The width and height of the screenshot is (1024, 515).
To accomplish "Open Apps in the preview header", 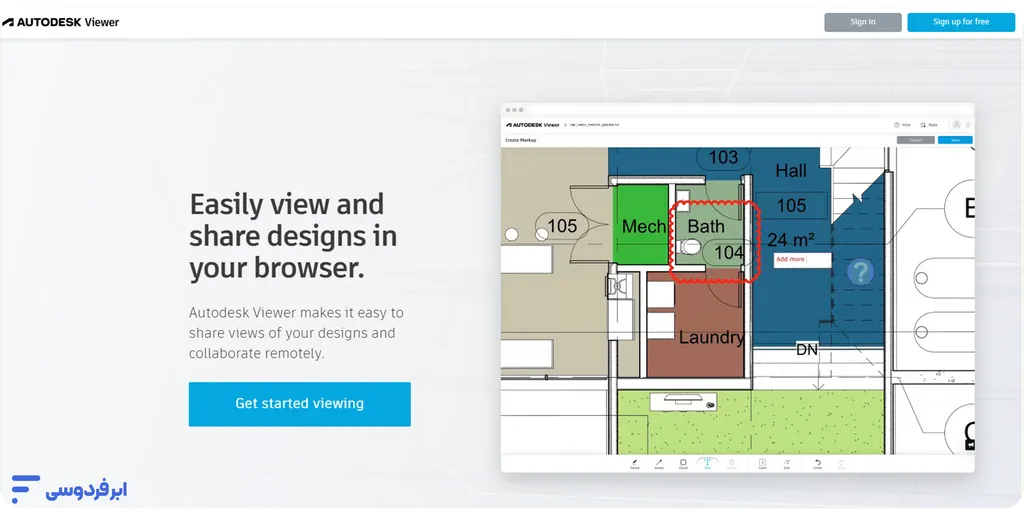I will [x=929, y=125].
